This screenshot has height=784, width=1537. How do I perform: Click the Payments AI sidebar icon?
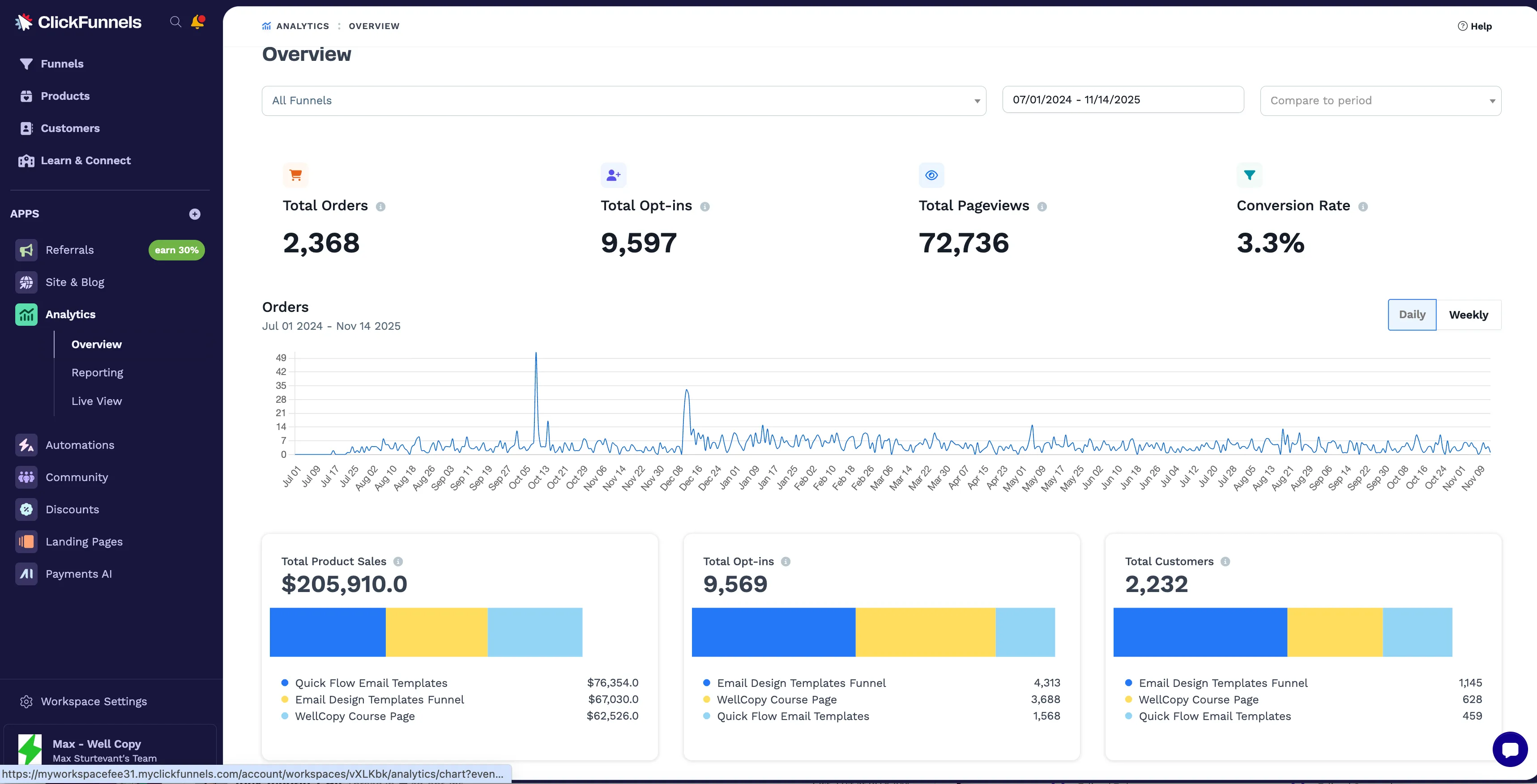[x=26, y=574]
